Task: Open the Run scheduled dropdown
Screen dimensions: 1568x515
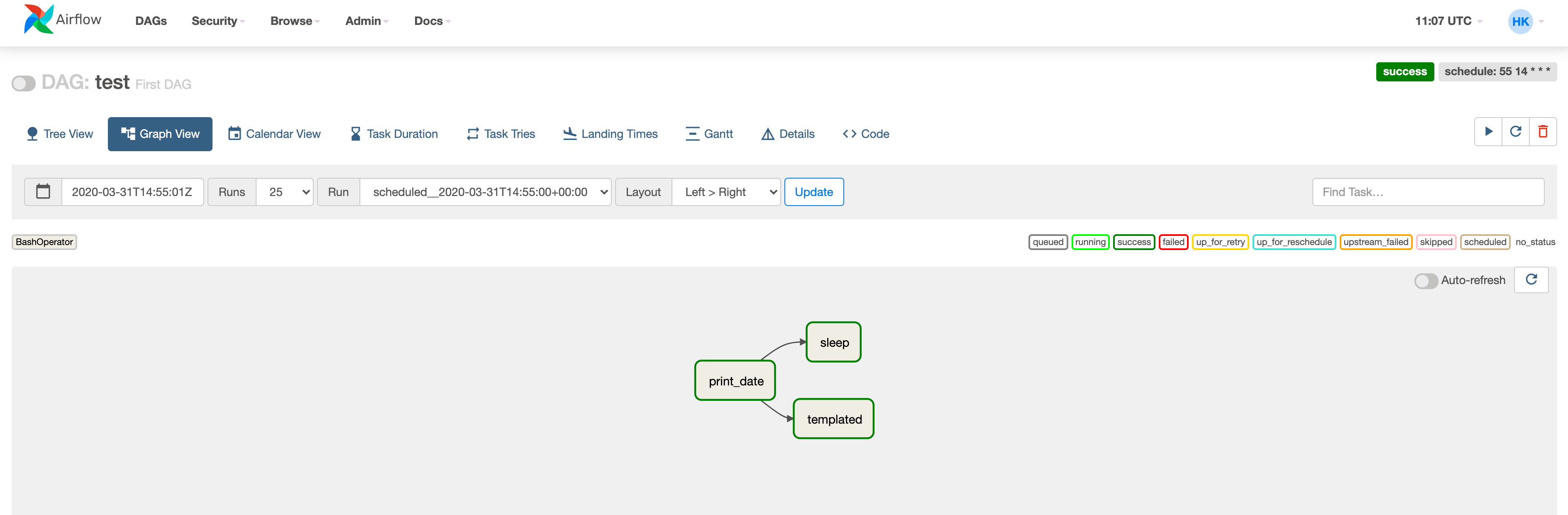Action: tap(486, 191)
